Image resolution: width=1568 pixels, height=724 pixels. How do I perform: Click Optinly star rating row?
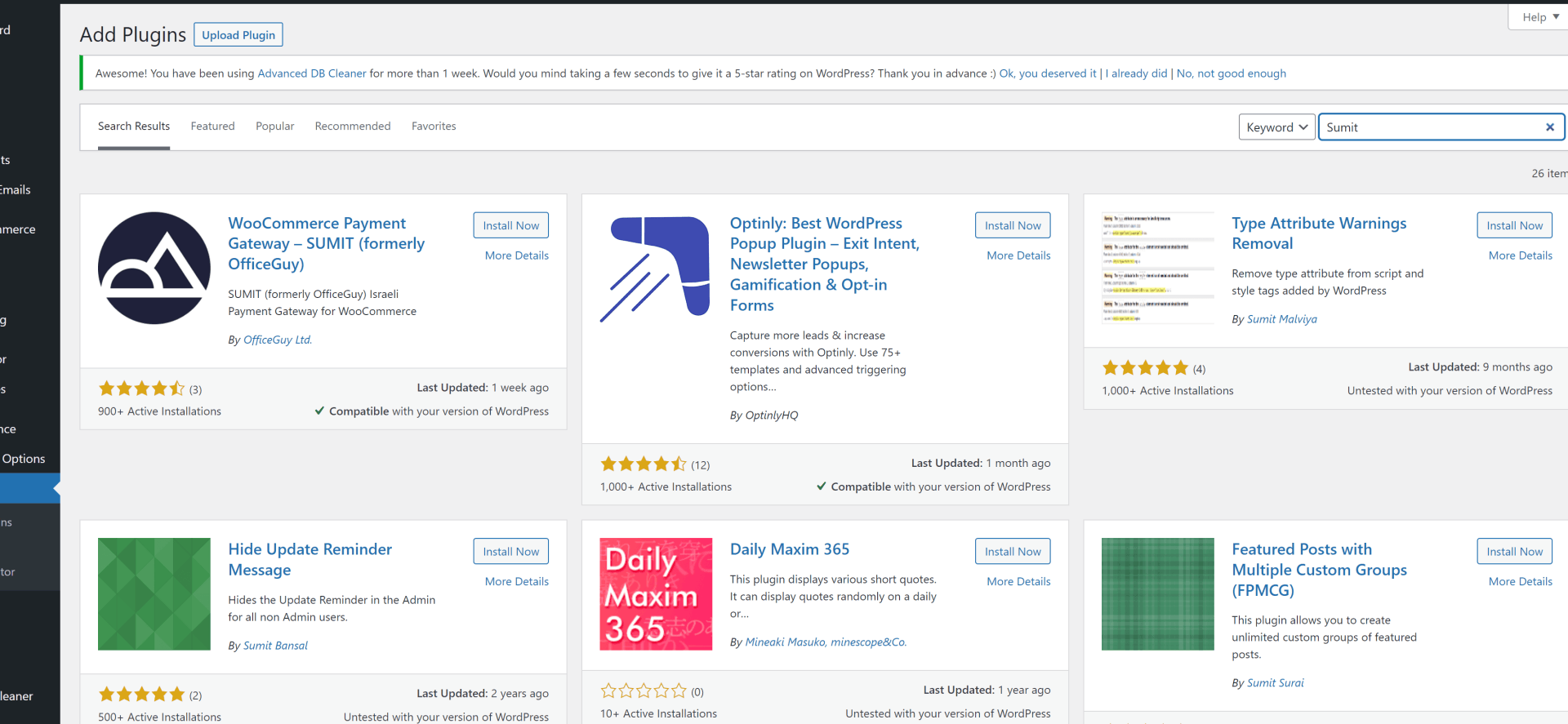click(644, 464)
